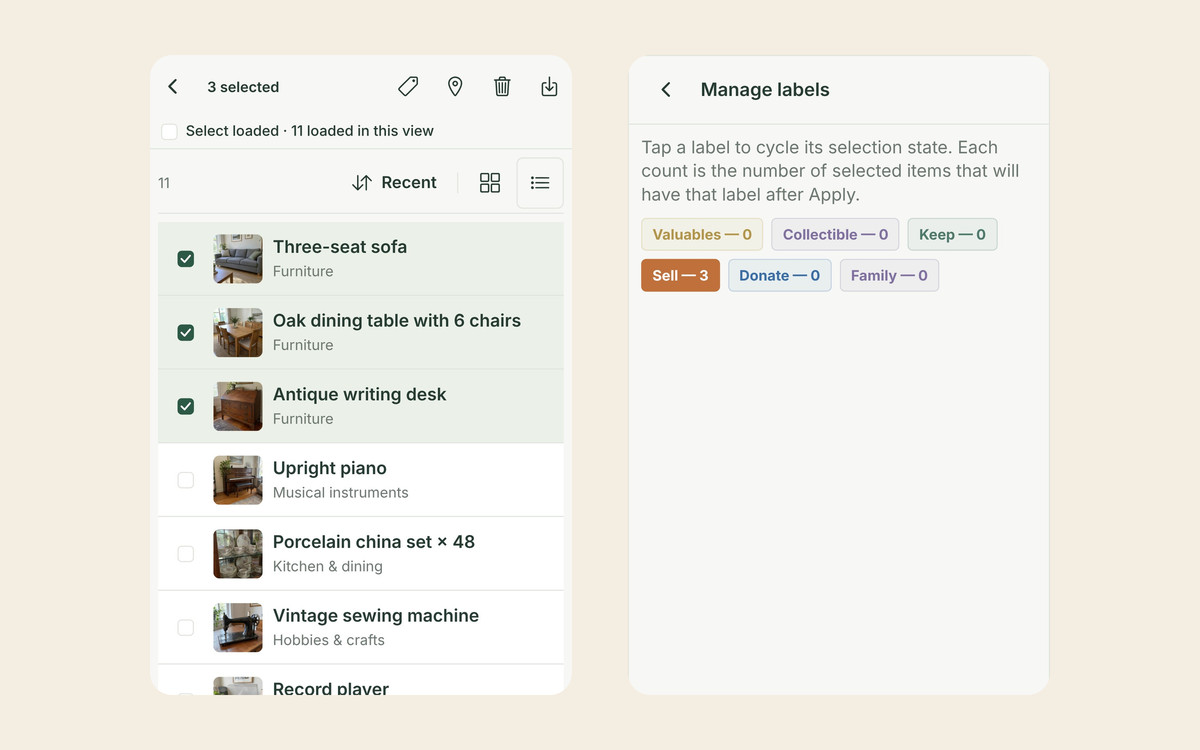Click the Hobbies & crafts category text
The image size is (1200, 750).
click(329, 640)
